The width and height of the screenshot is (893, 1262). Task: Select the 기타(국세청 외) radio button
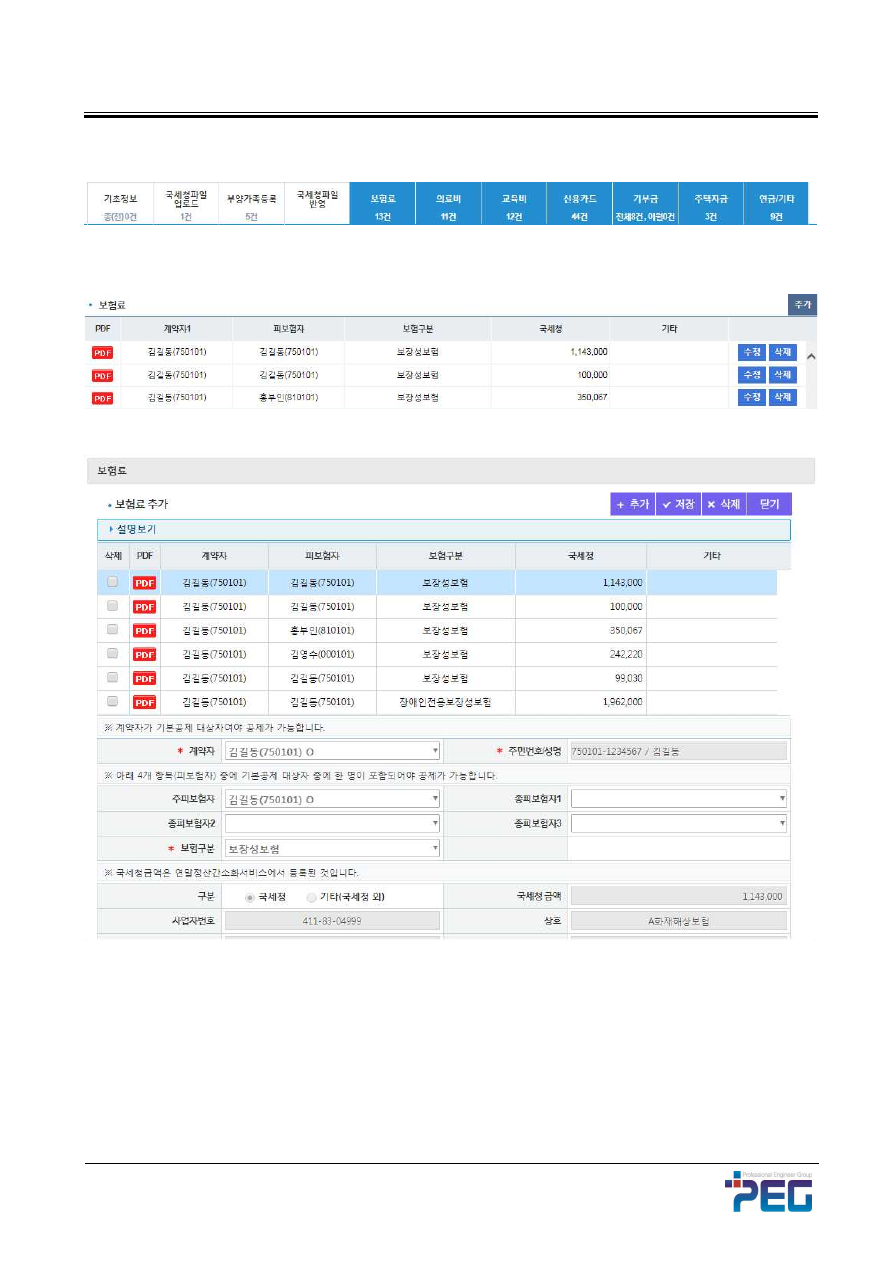312,896
